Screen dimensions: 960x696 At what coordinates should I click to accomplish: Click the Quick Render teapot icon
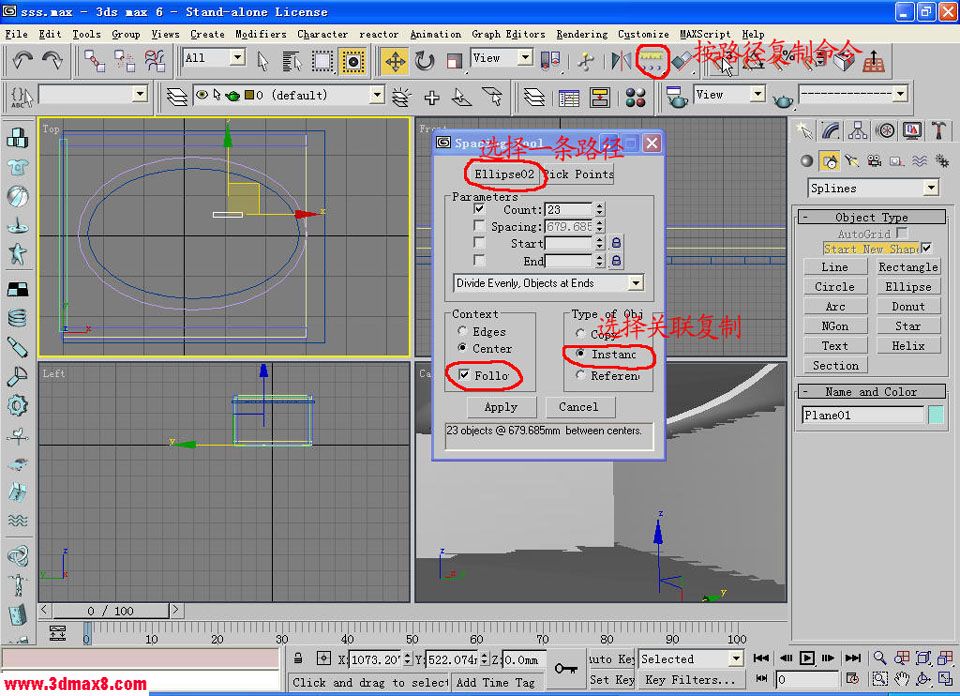click(783, 98)
